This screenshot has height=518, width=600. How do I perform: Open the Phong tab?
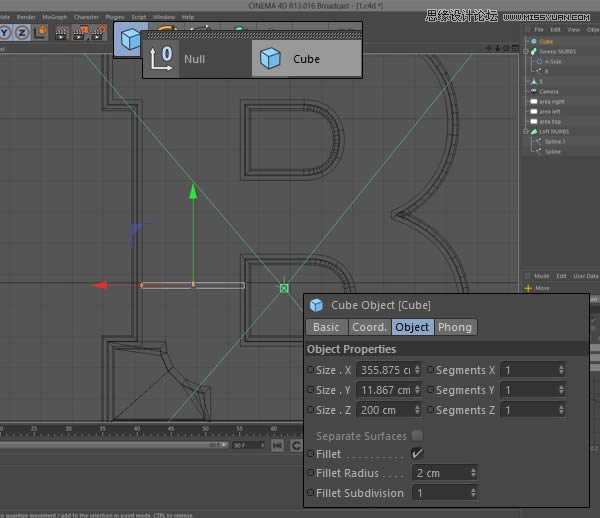point(455,327)
